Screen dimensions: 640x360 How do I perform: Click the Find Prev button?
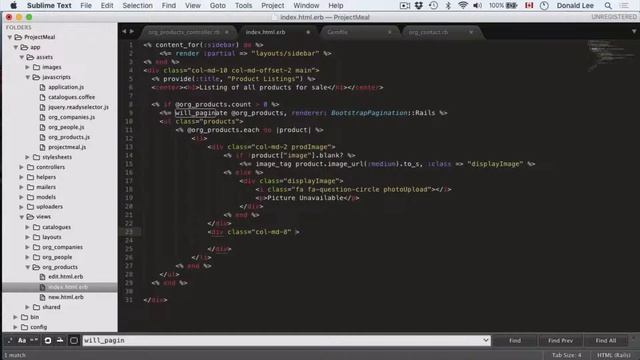tap(560, 340)
